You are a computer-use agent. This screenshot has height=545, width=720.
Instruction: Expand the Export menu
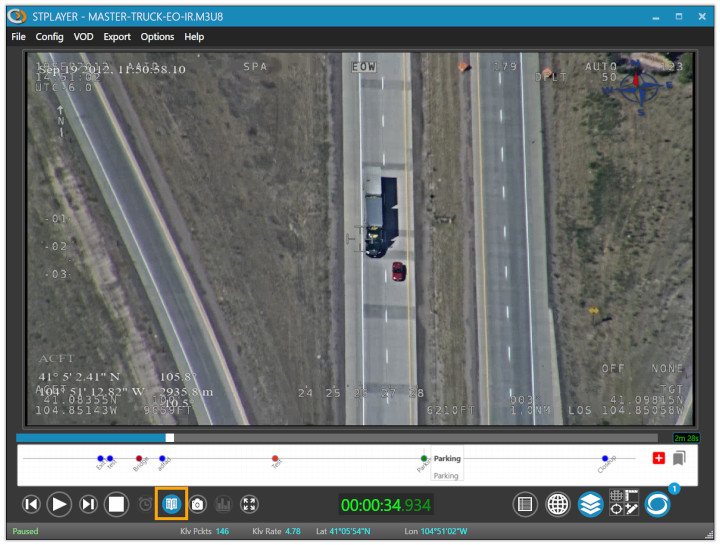[x=117, y=37]
